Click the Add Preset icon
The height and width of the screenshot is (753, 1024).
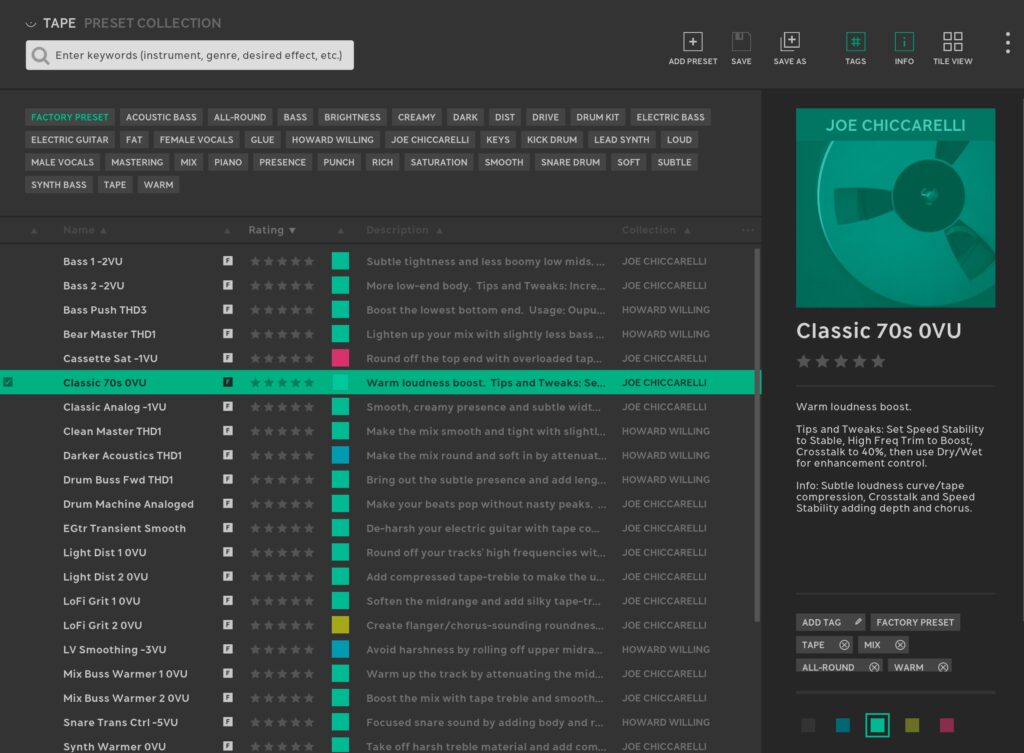(692, 42)
